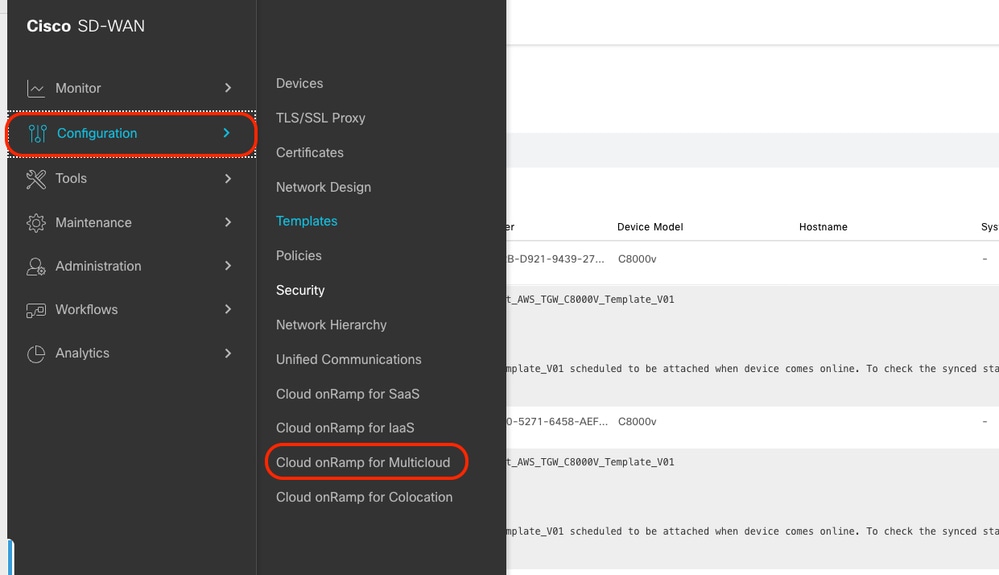Click the Workflows icon
Image resolution: width=999 pixels, height=575 pixels.
coord(36,310)
